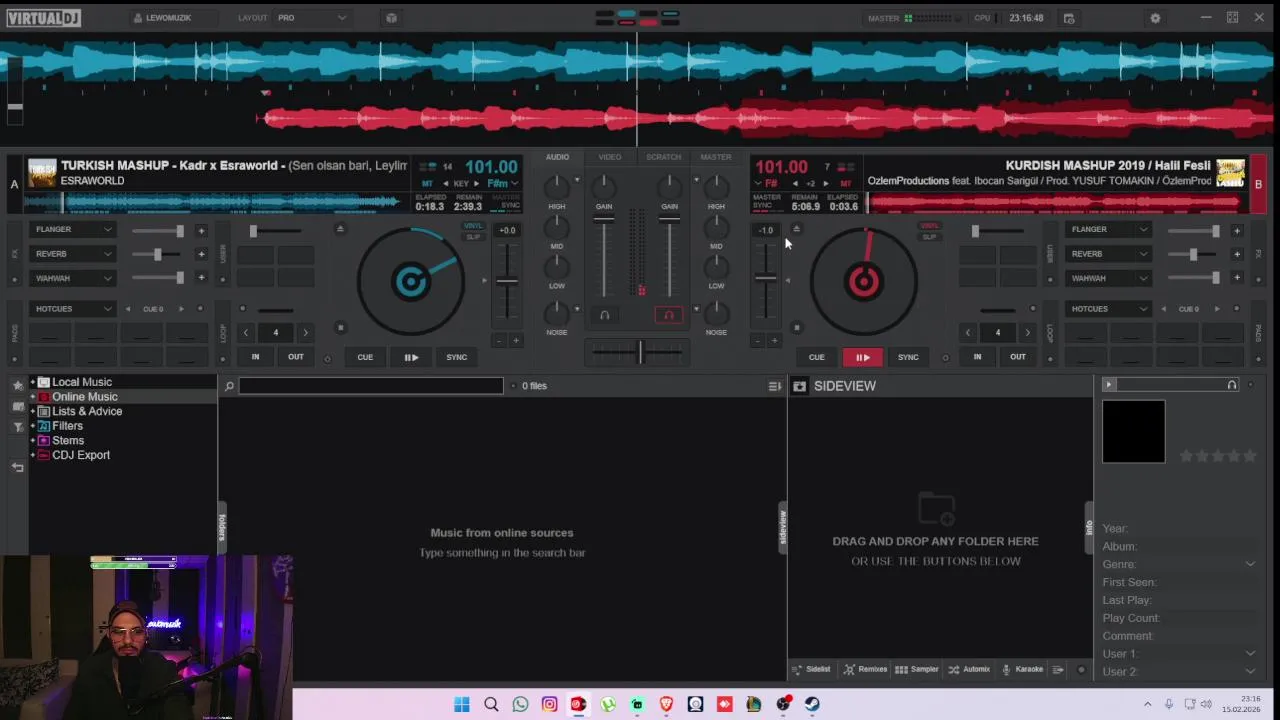Select Online Music in folder tree
Screen dimensions: 1280x720
[85, 397]
